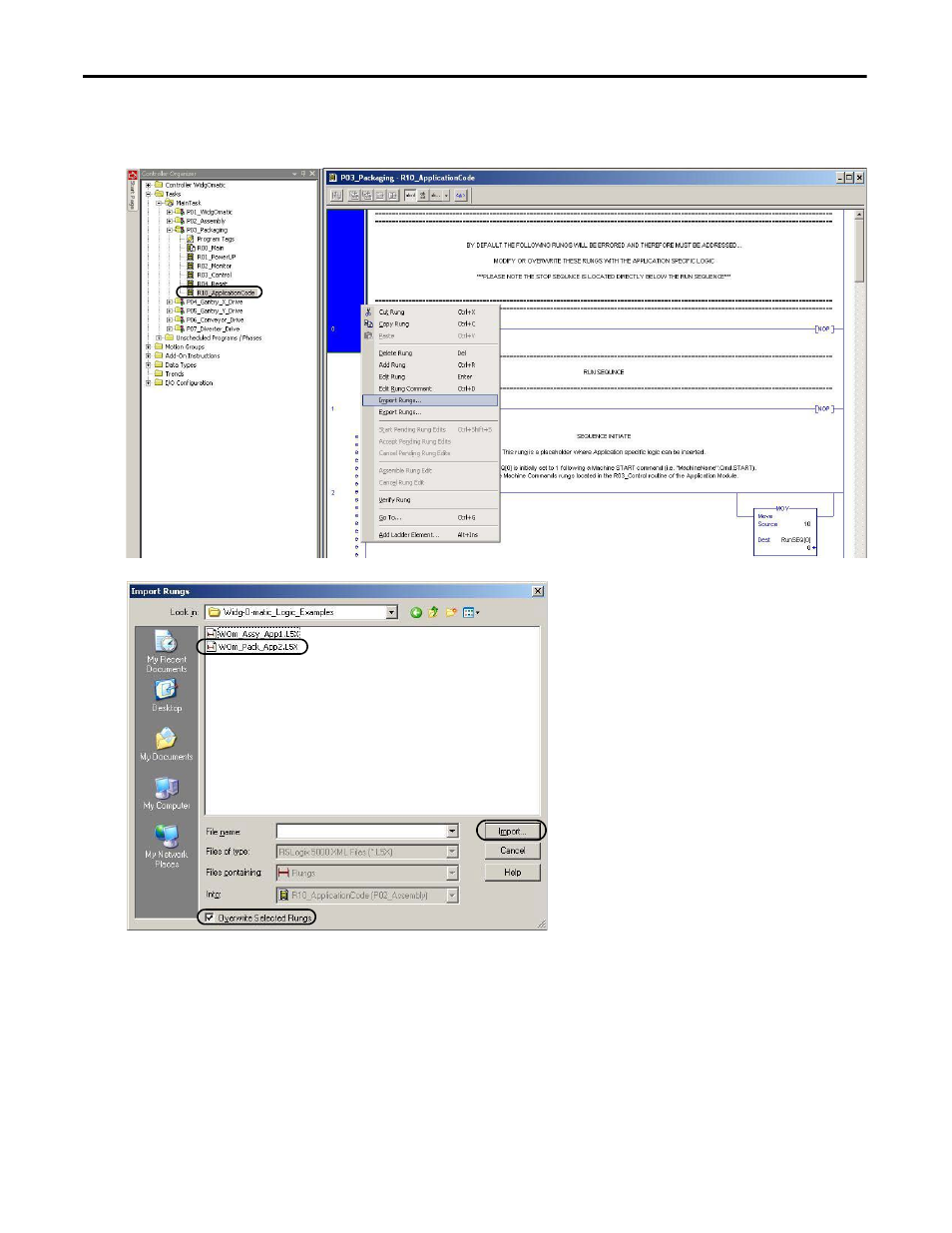Choose Go To from context menu

coord(429,517)
